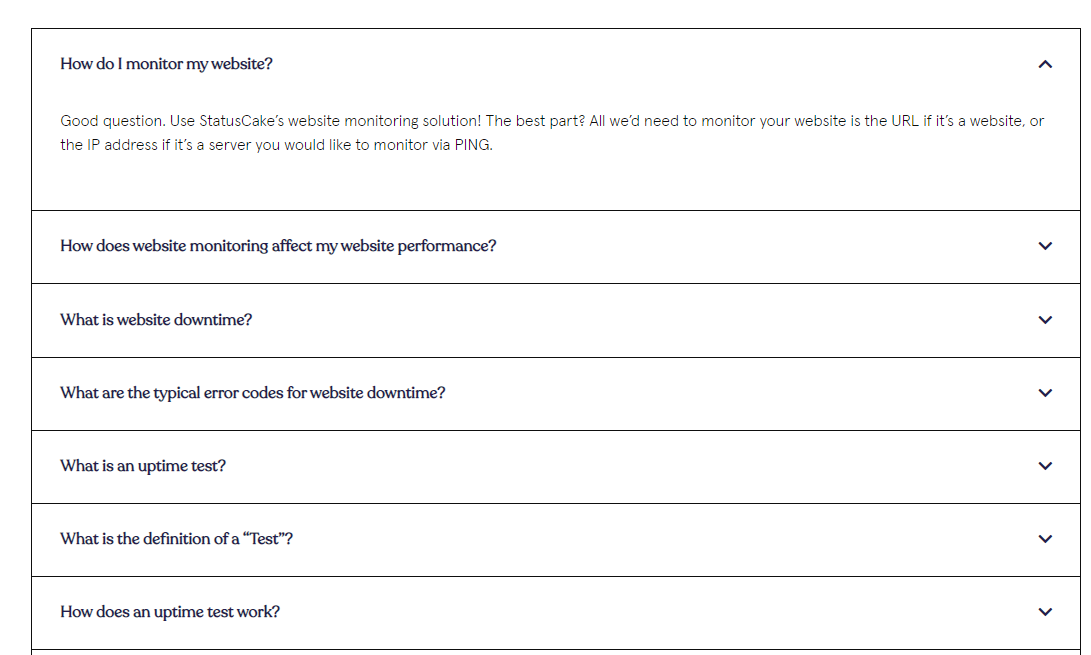
Task: Collapse 'How do I monitor my website?' heading
Action: [x=166, y=64]
